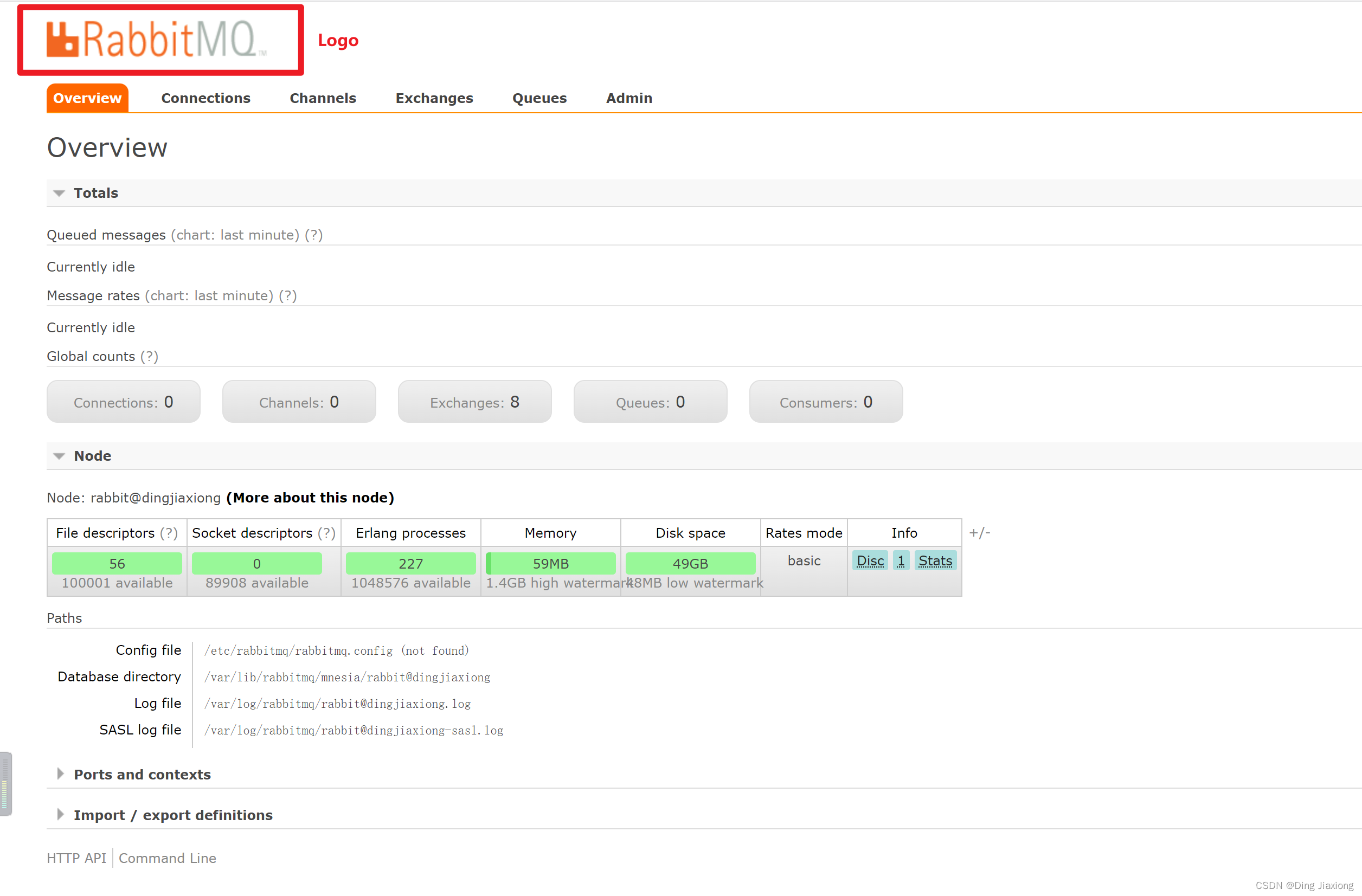Click the left edge side handle

[6, 783]
